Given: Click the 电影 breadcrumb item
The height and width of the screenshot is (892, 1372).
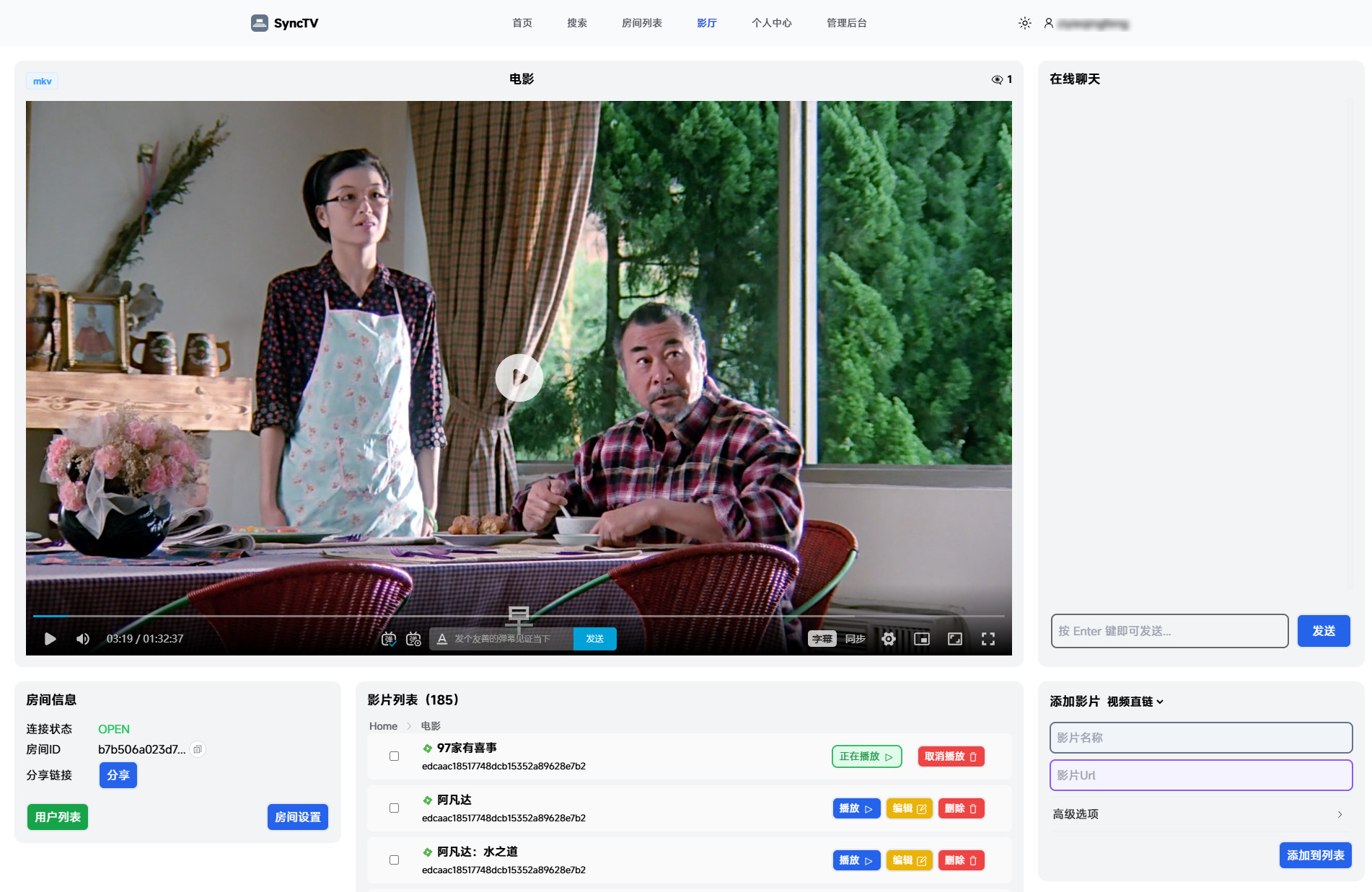Looking at the screenshot, I should click(431, 726).
